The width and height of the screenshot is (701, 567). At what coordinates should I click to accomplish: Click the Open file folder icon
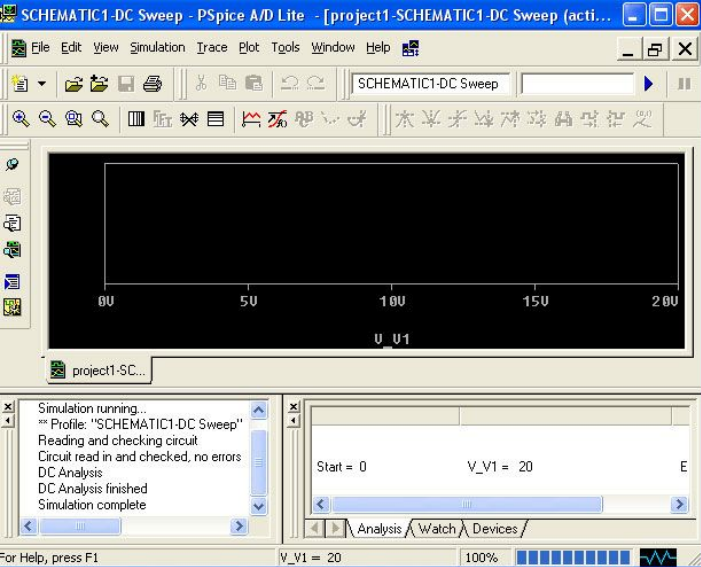pos(74,84)
